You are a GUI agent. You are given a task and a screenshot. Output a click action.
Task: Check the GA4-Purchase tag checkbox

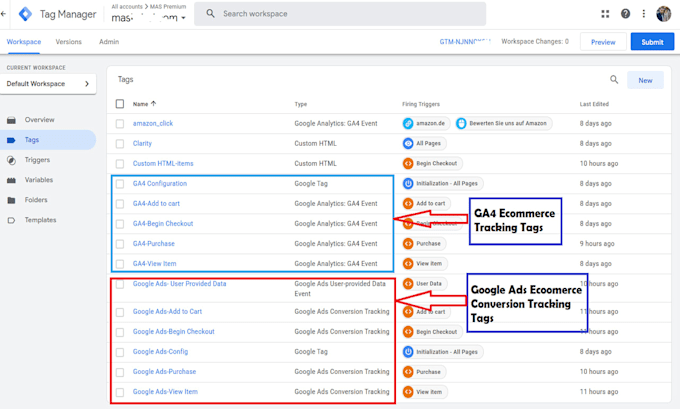coord(120,244)
